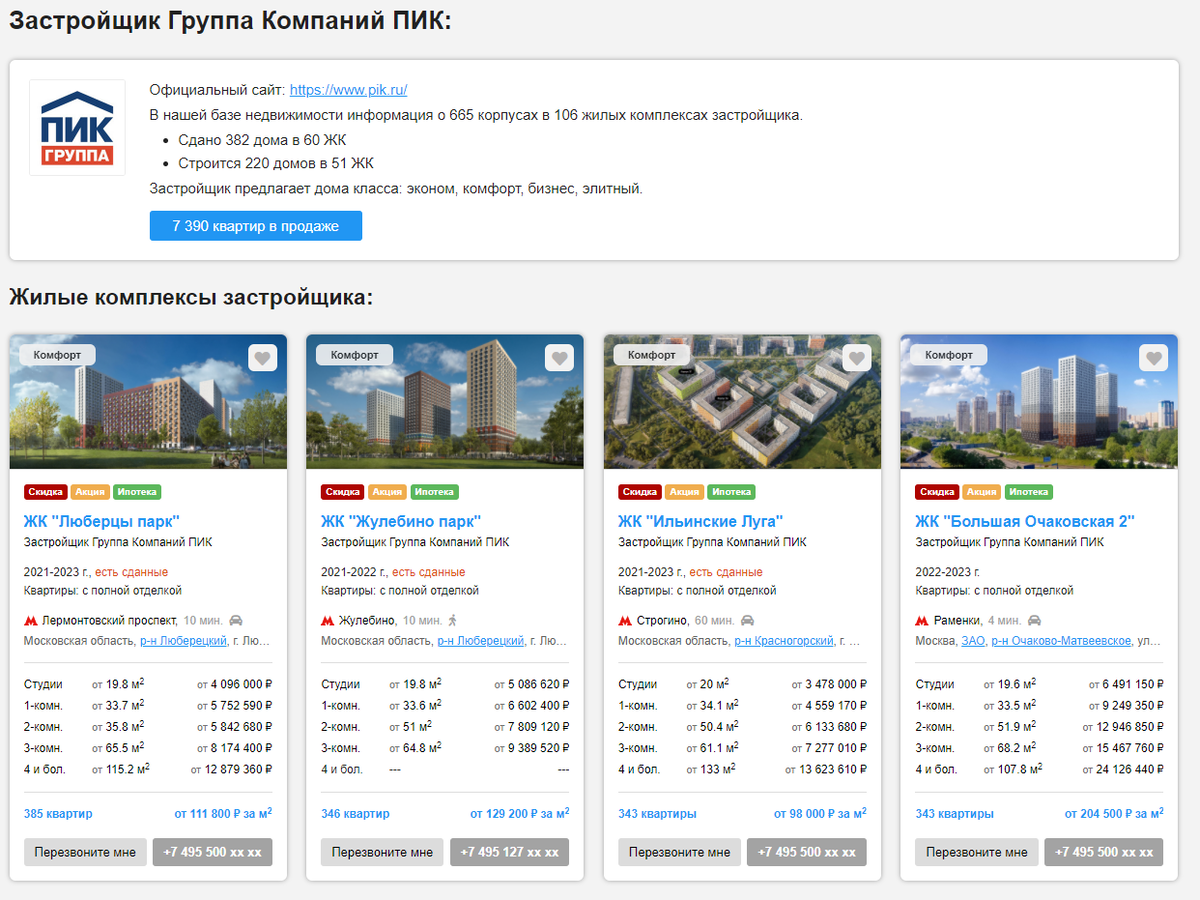This screenshot has width=1200, height=900.
Task: Click Скидка badge on Жулебино парк card
Action: [x=343, y=492]
